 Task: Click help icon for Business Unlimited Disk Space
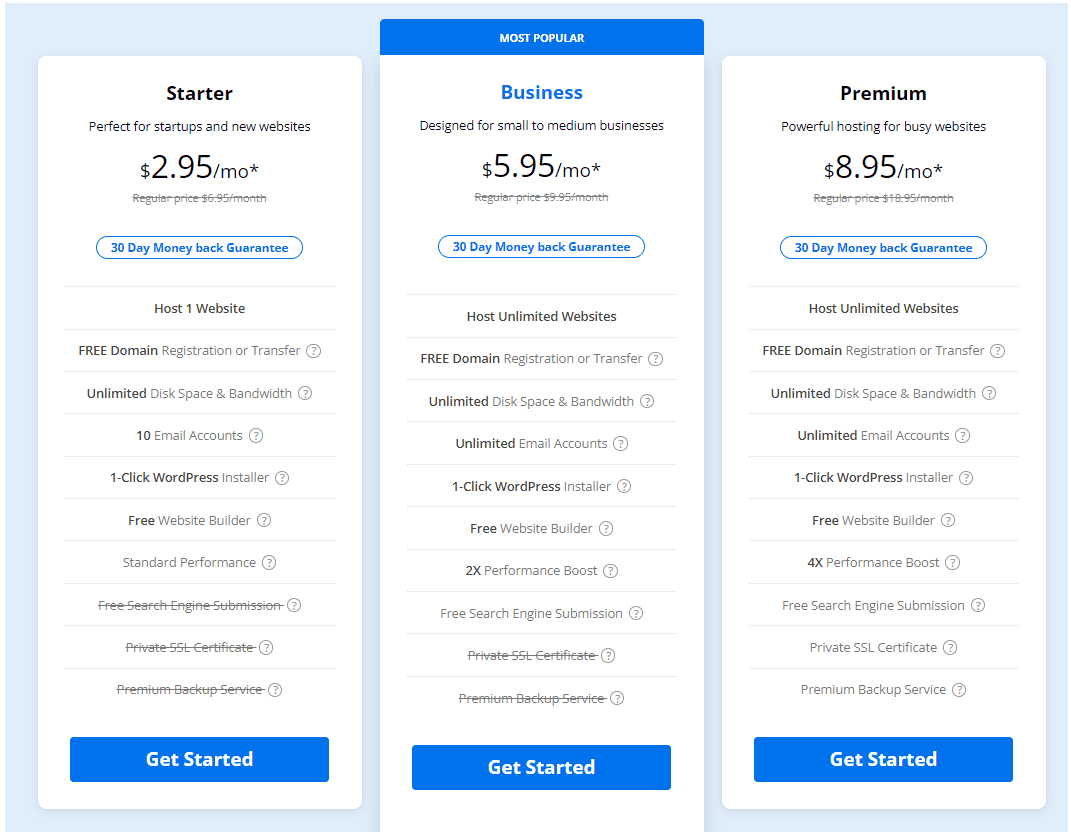pyautogui.click(x=647, y=402)
